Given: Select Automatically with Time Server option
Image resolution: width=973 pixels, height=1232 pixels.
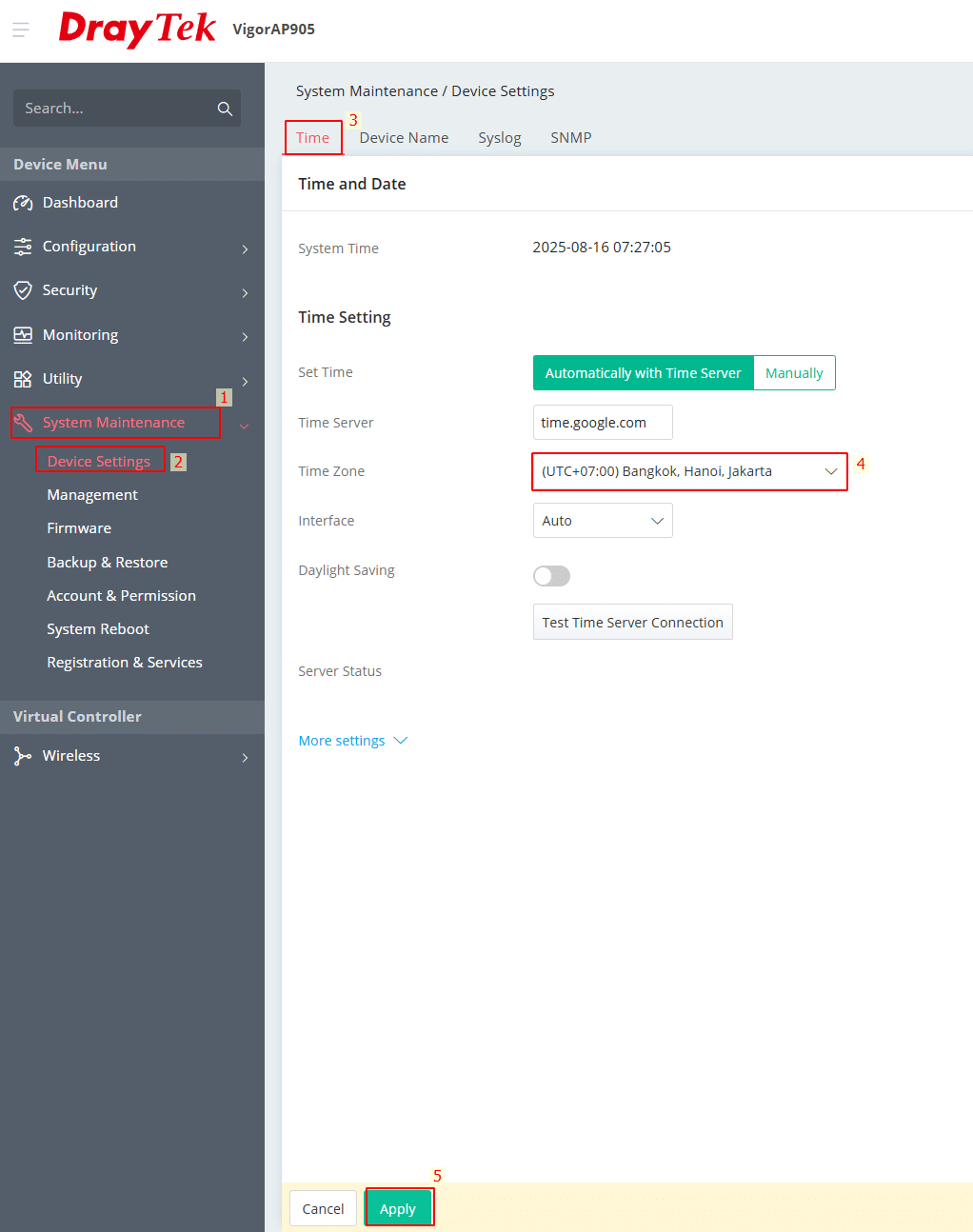Looking at the screenshot, I should (643, 373).
